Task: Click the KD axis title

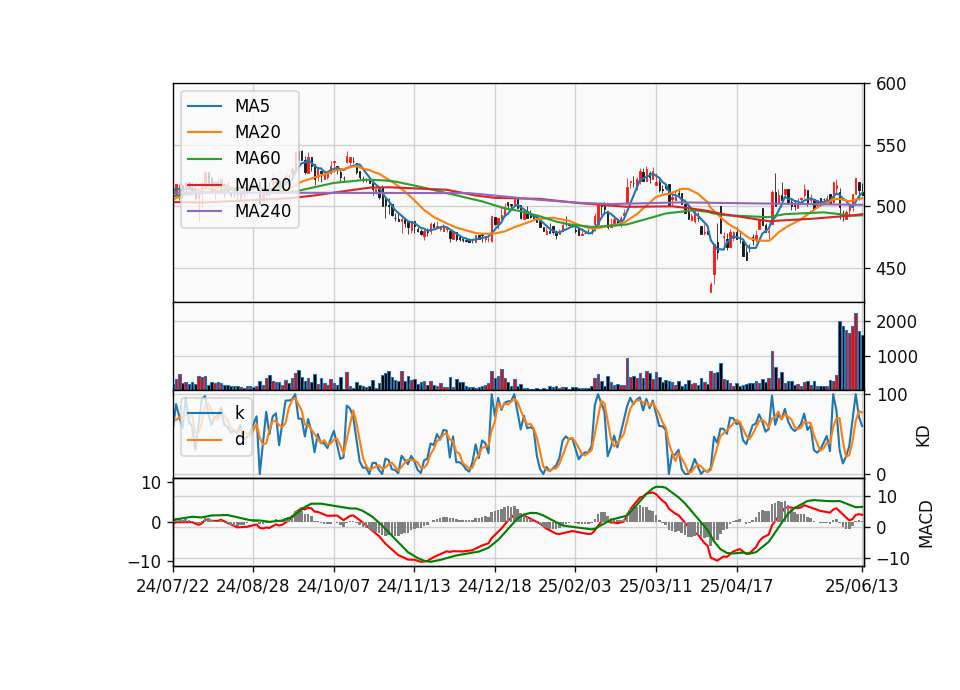Action: 923,436
